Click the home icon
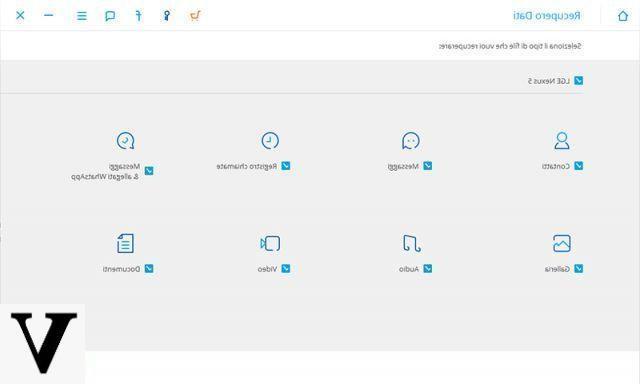 [x=623, y=16]
